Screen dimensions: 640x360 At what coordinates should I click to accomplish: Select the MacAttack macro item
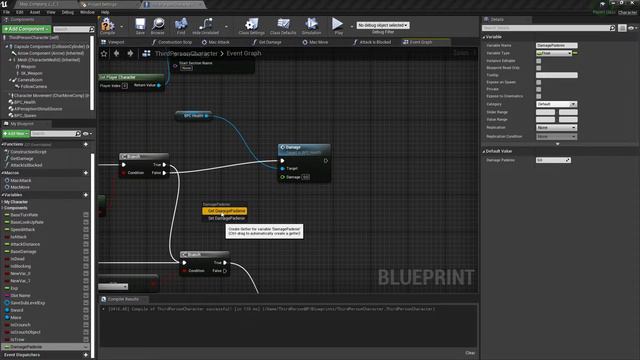pyautogui.click(x=20, y=180)
